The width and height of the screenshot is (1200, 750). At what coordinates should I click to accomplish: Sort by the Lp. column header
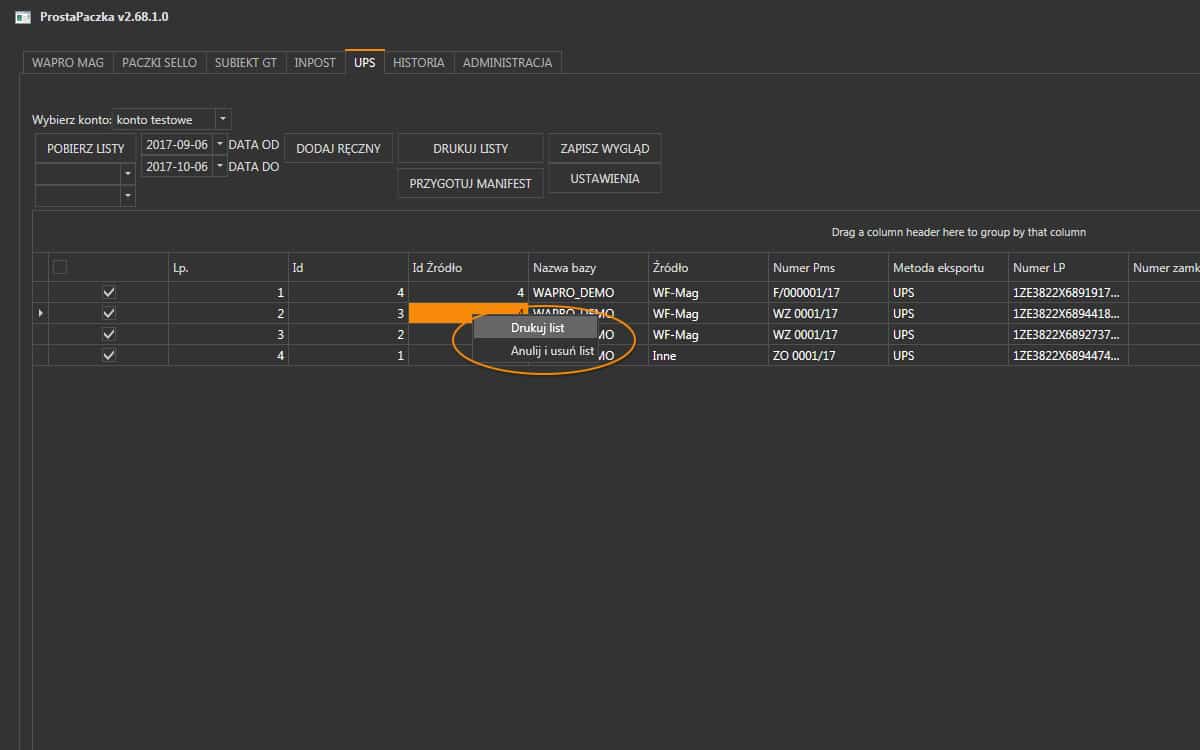coord(228,267)
